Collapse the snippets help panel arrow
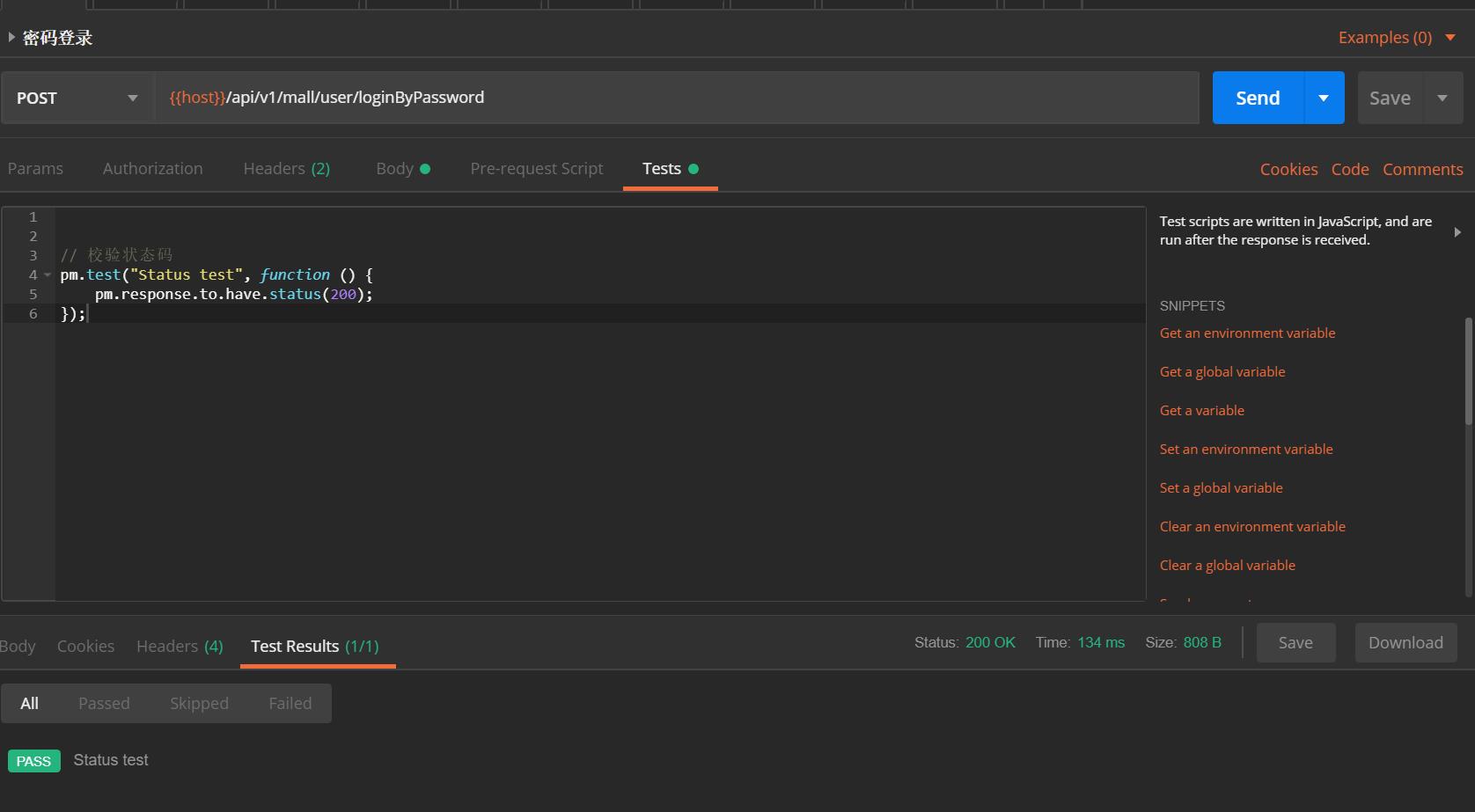1475x812 pixels. coord(1457,232)
